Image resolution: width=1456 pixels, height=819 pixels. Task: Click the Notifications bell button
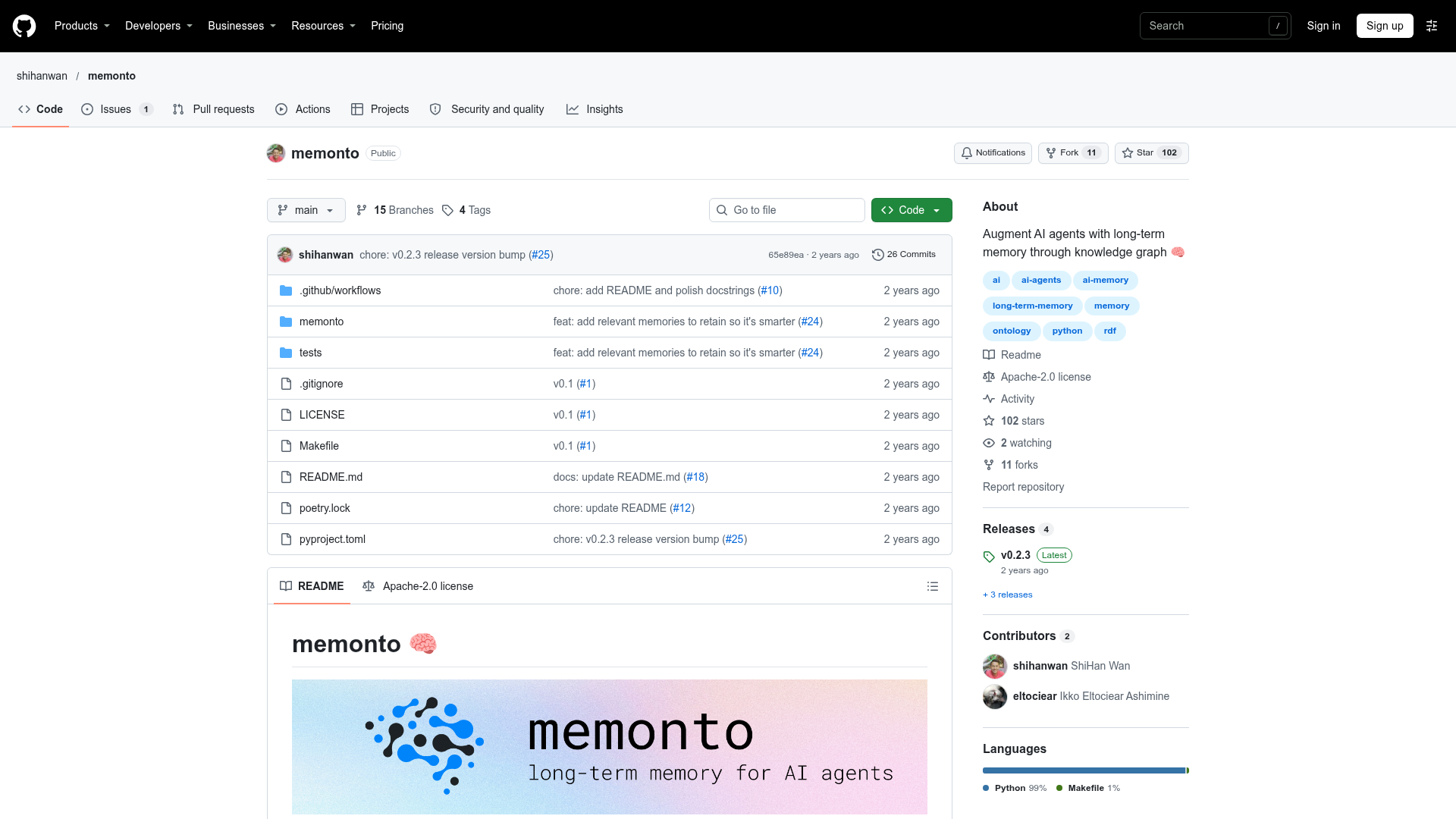[x=993, y=153]
